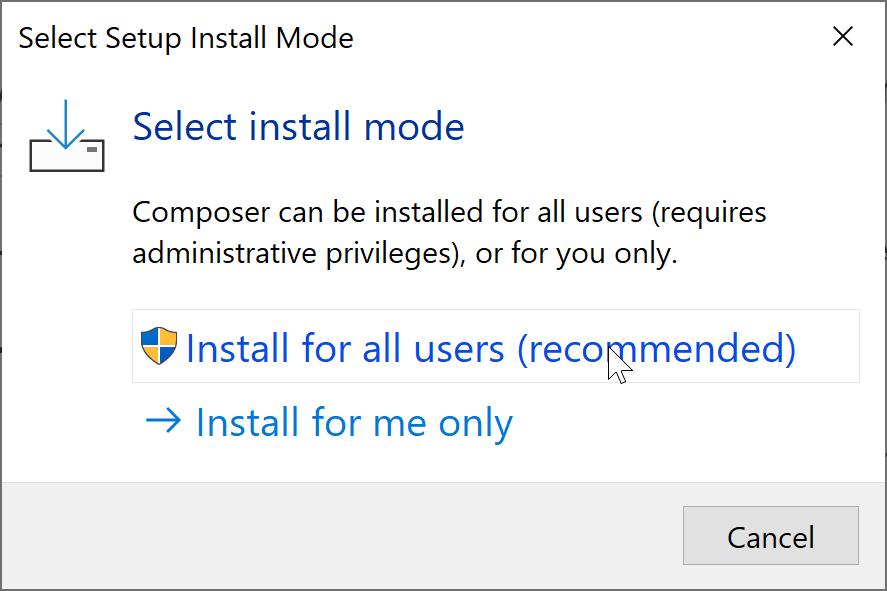Click the UAC shield icon
The height and width of the screenshot is (591, 887).
click(159, 346)
